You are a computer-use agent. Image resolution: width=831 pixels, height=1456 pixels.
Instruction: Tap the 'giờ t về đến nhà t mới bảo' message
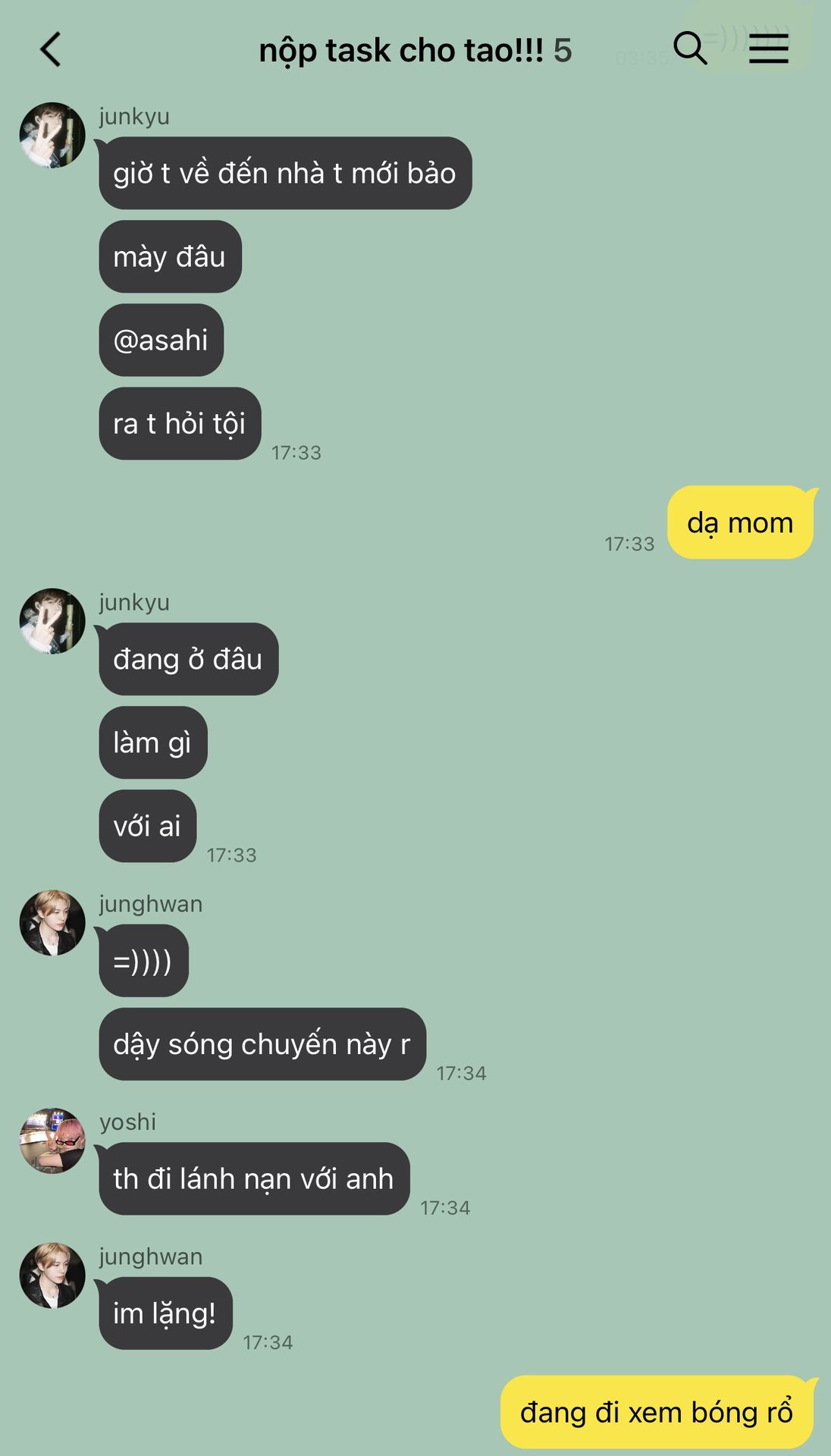[x=285, y=173]
